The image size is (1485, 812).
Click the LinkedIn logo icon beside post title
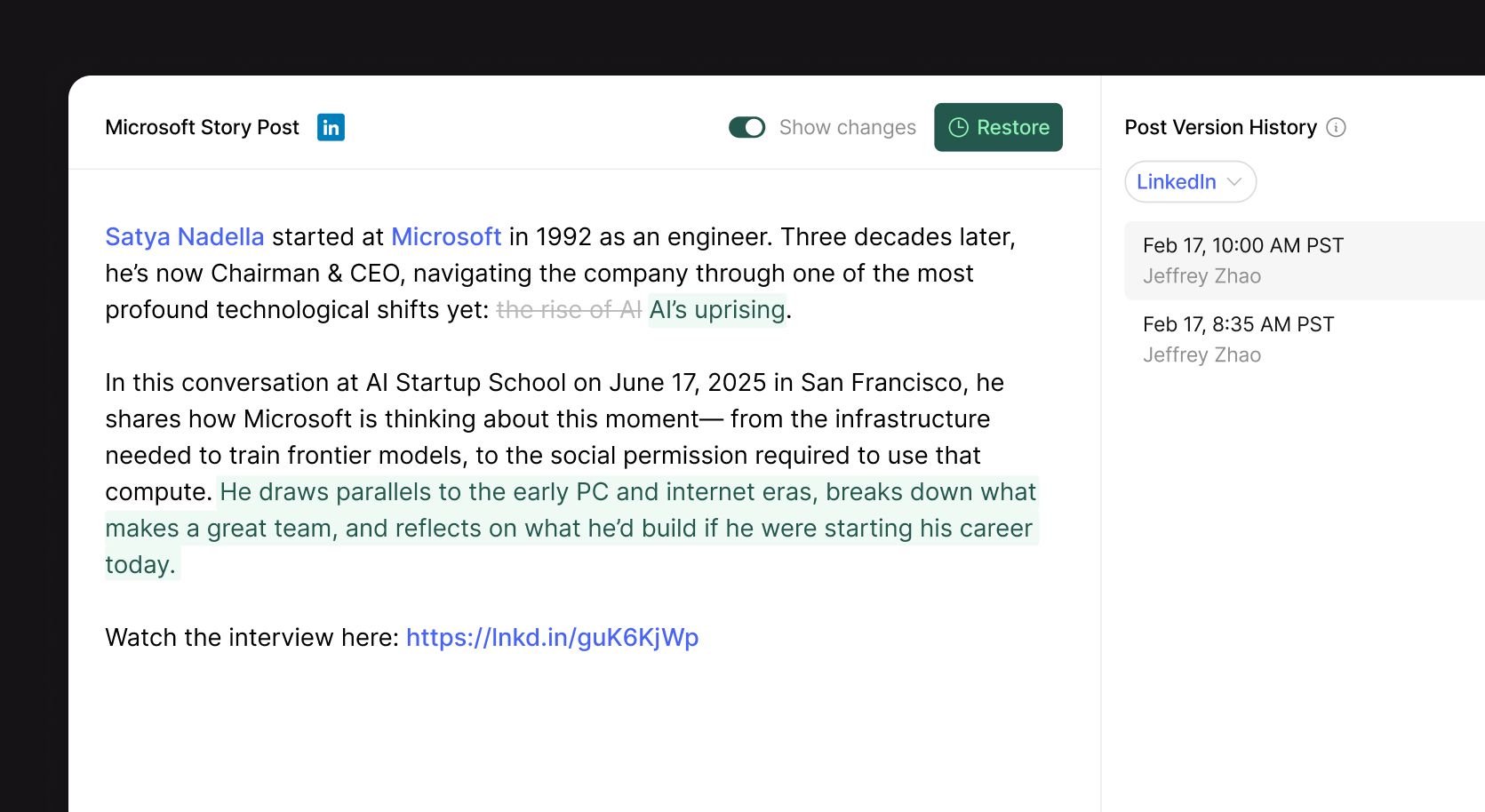pyautogui.click(x=331, y=127)
